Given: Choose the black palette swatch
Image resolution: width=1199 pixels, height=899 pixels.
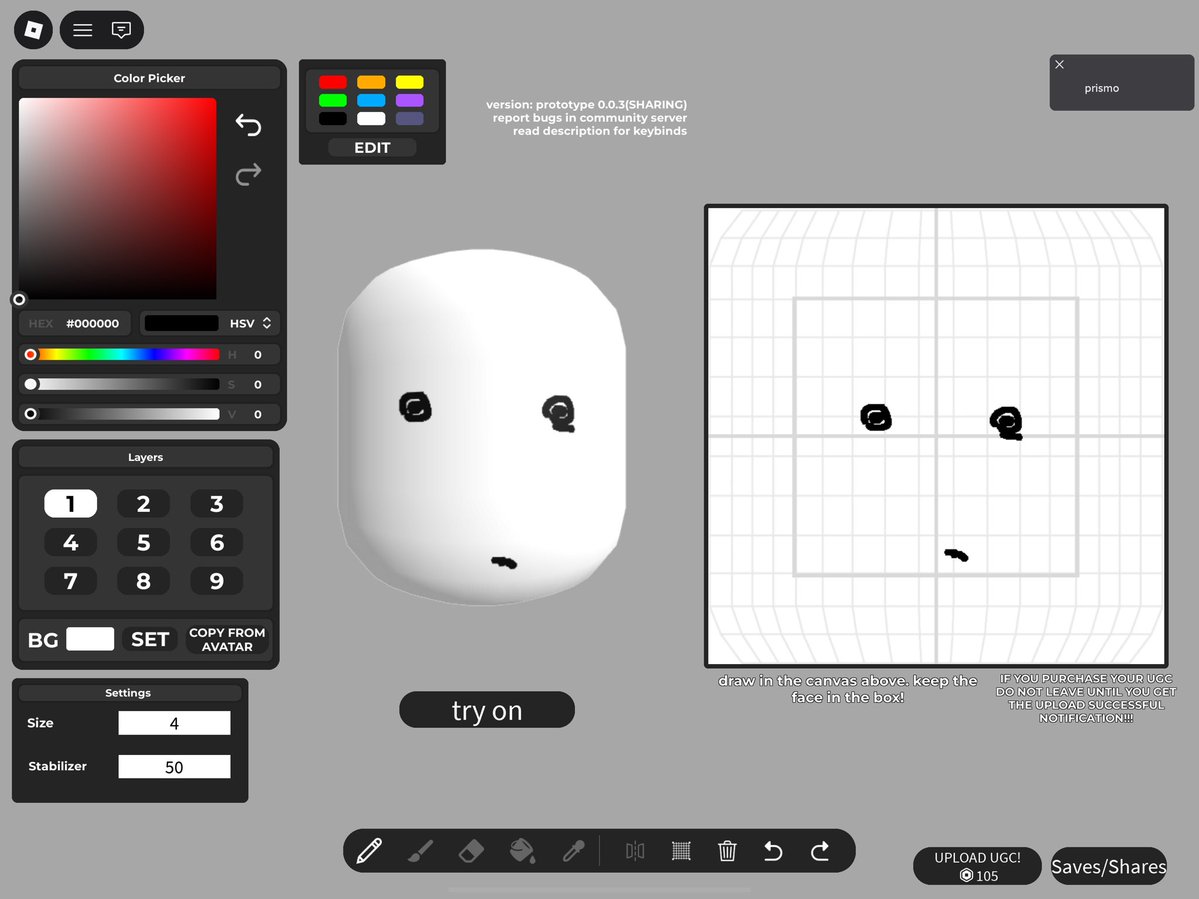Looking at the screenshot, I should pyautogui.click(x=333, y=118).
